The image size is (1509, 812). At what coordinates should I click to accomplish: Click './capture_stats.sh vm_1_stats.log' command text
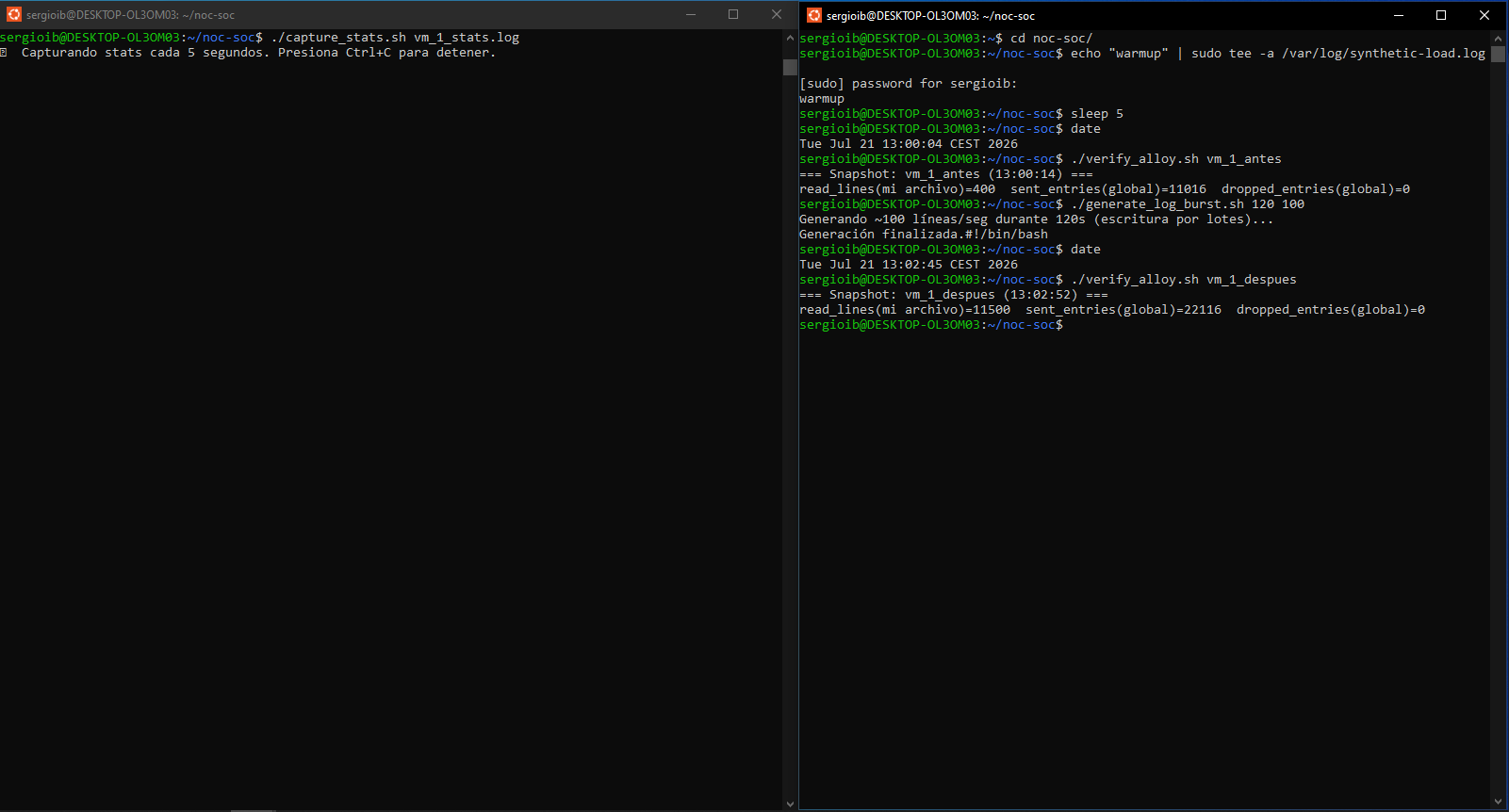tap(395, 38)
